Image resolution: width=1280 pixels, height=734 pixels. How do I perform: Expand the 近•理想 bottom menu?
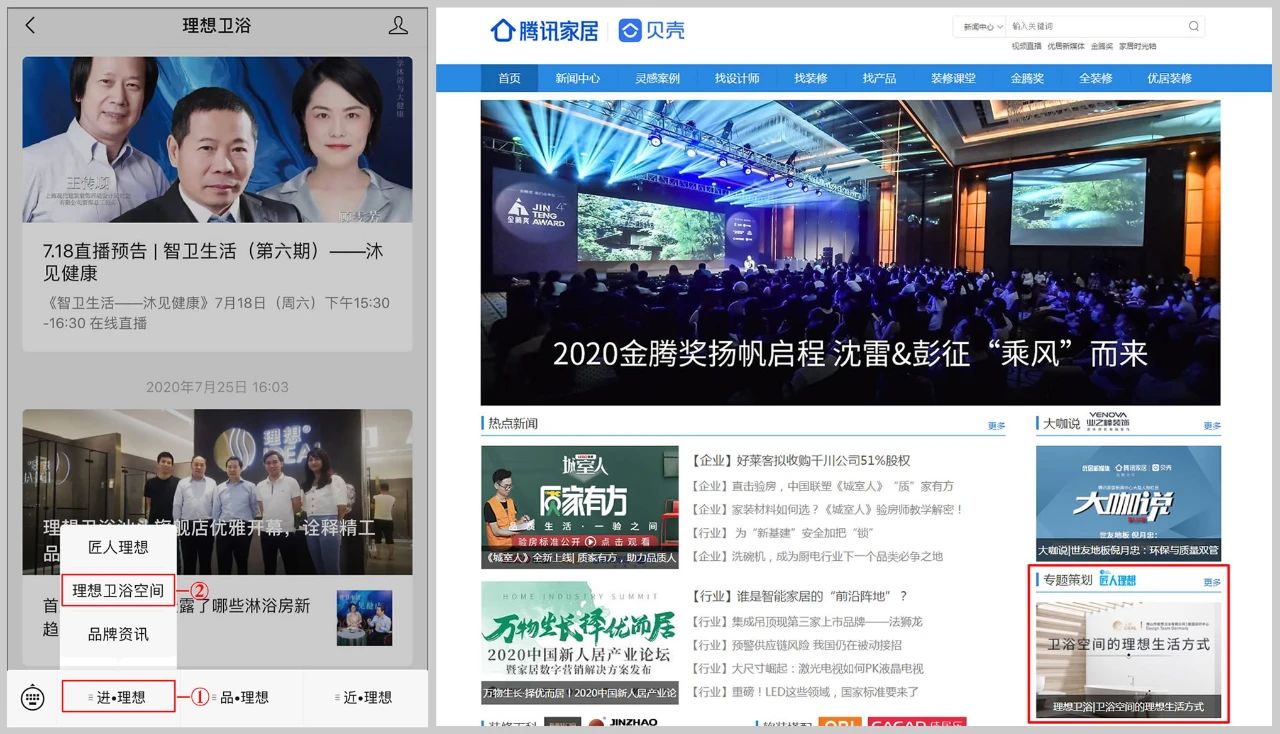click(x=365, y=697)
